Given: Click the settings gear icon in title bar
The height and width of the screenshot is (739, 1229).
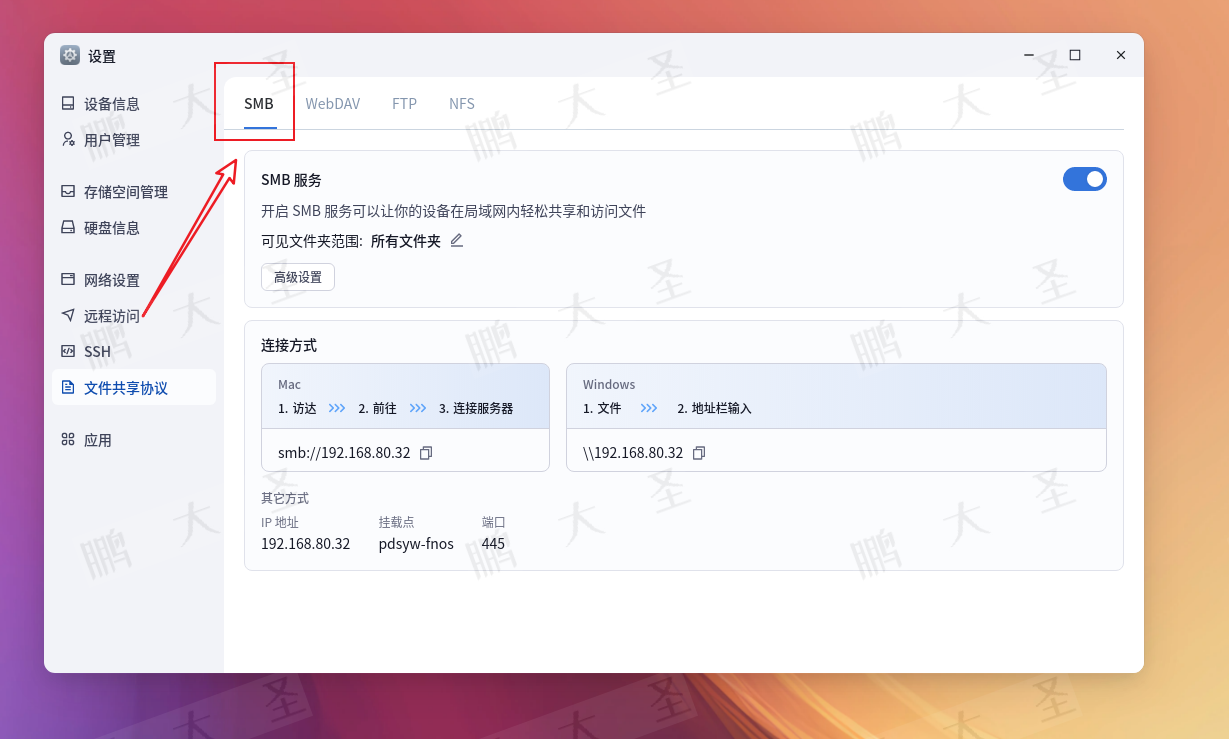Looking at the screenshot, I should pos(70,55).
